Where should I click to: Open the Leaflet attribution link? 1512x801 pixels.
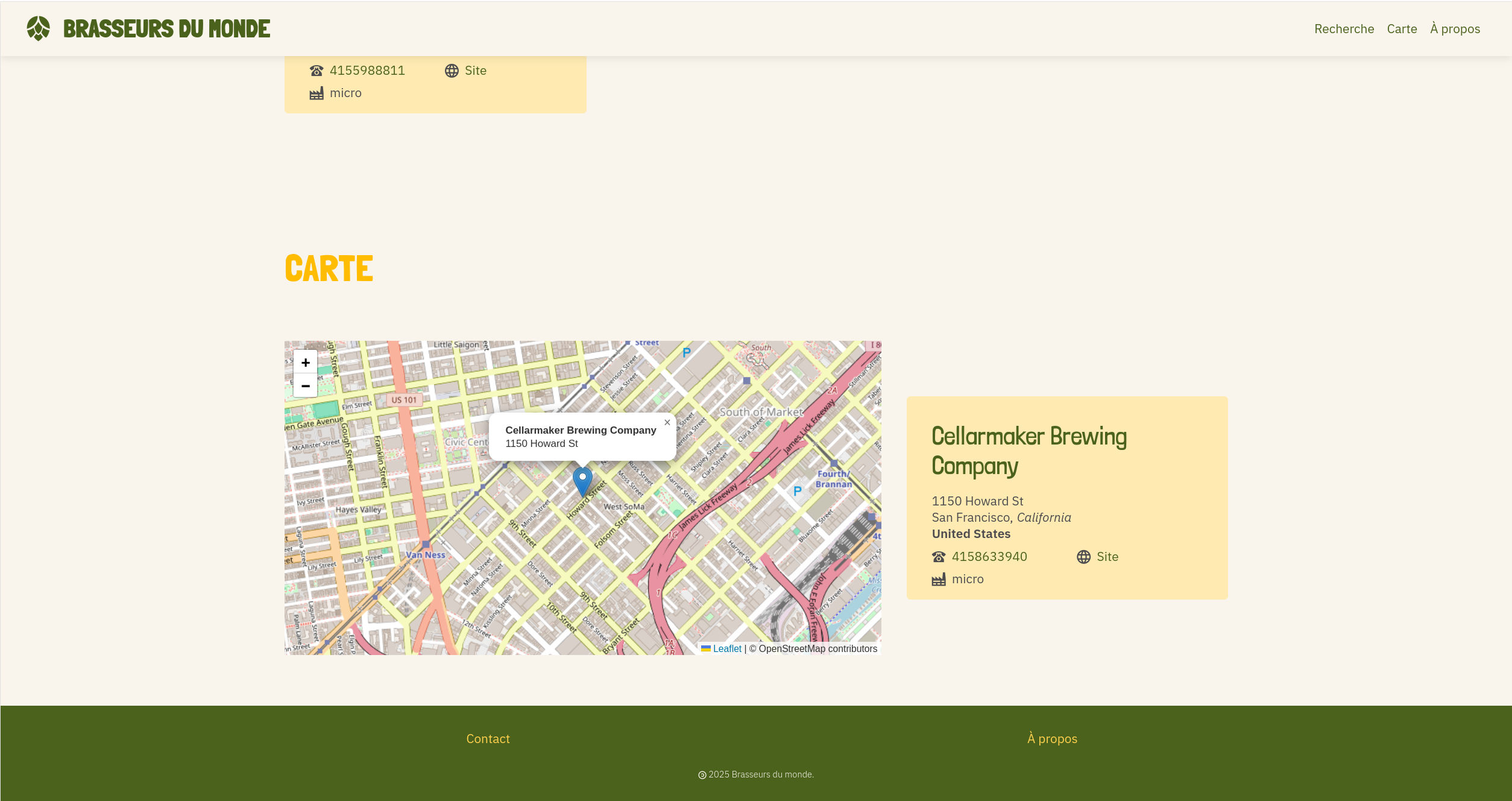726,649
